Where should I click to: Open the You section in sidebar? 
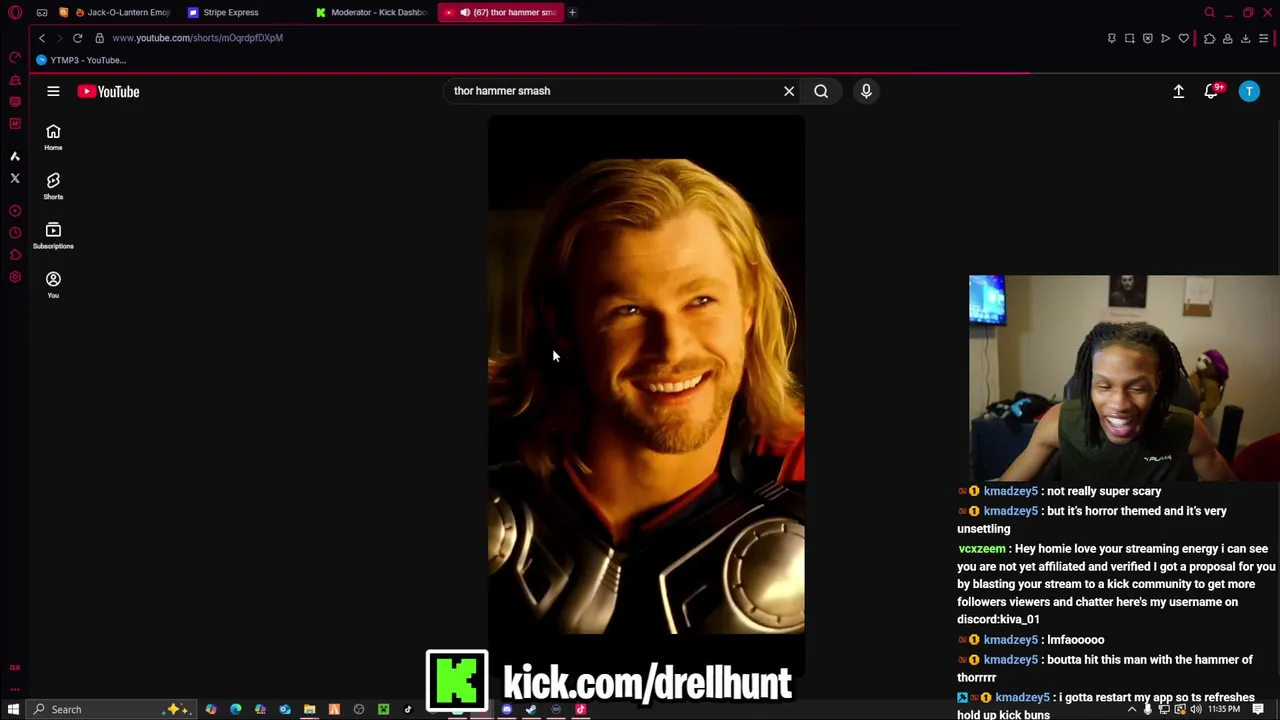[x=53, y=284]
